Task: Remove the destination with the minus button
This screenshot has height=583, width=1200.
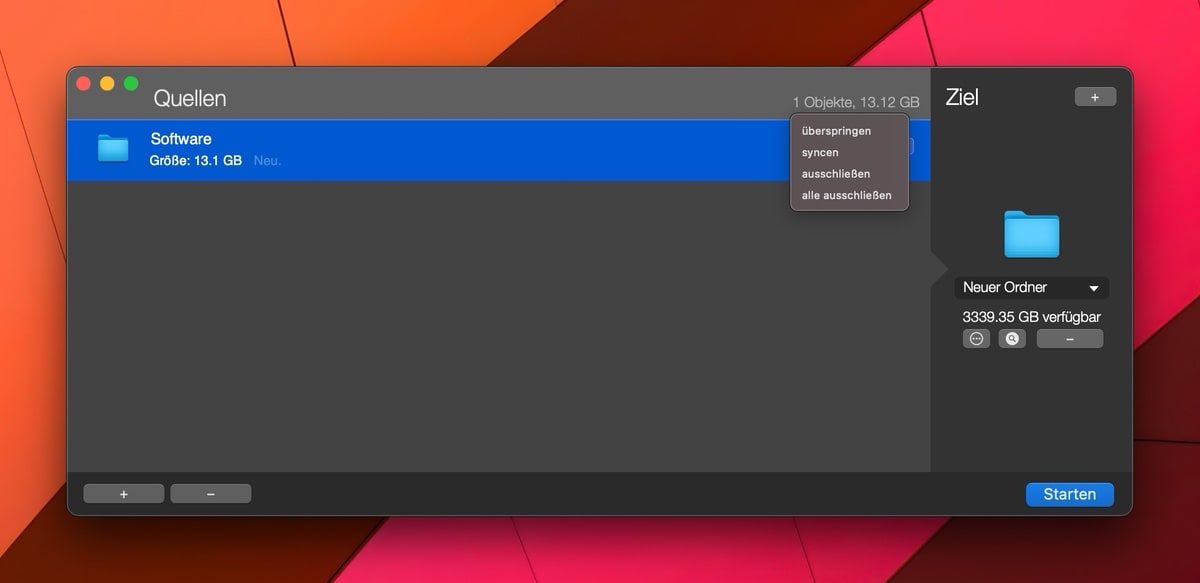Action: click(x=1069, y=339)
